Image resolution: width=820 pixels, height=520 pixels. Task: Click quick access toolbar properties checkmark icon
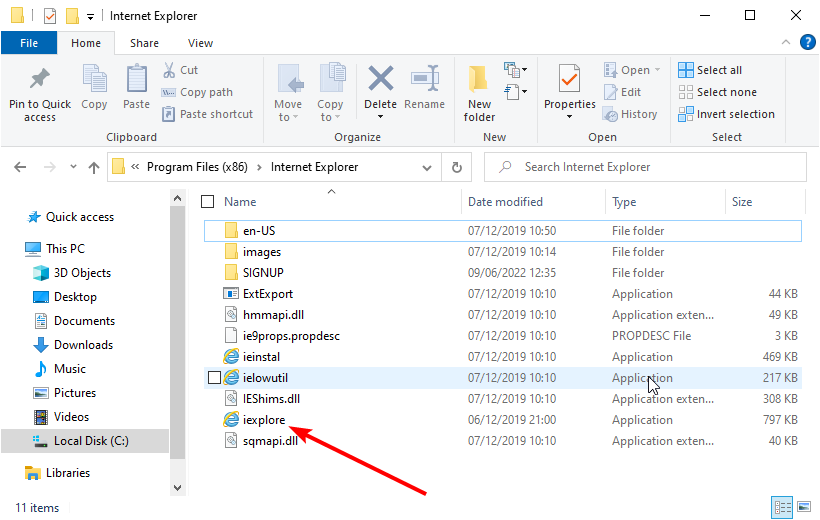tap(50, 16)
